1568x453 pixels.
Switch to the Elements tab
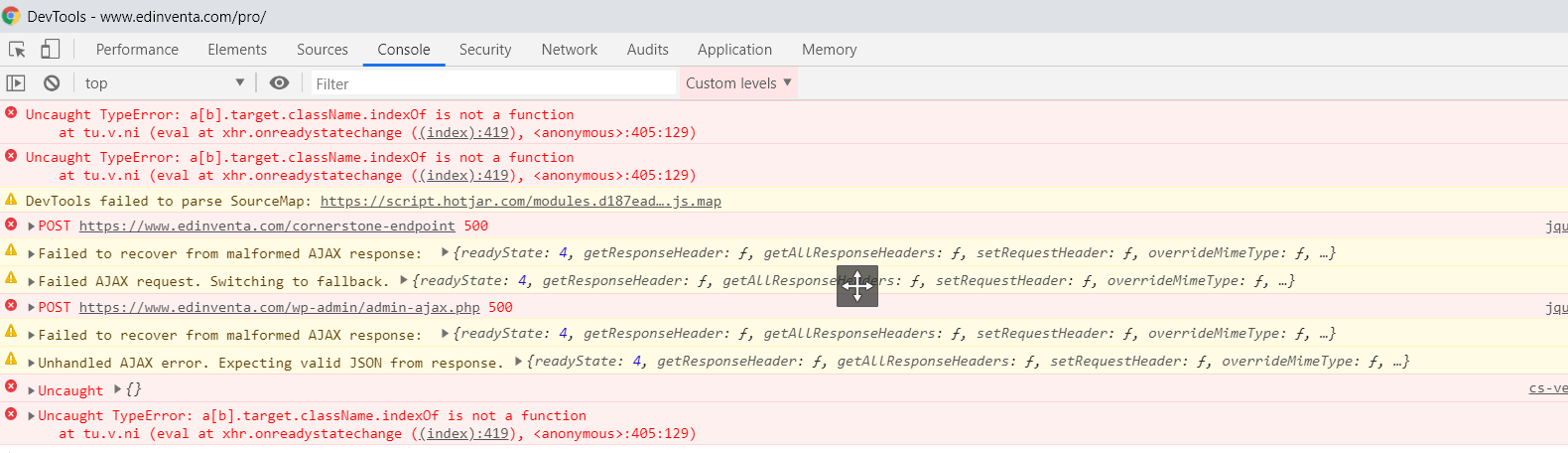point(237,50)
